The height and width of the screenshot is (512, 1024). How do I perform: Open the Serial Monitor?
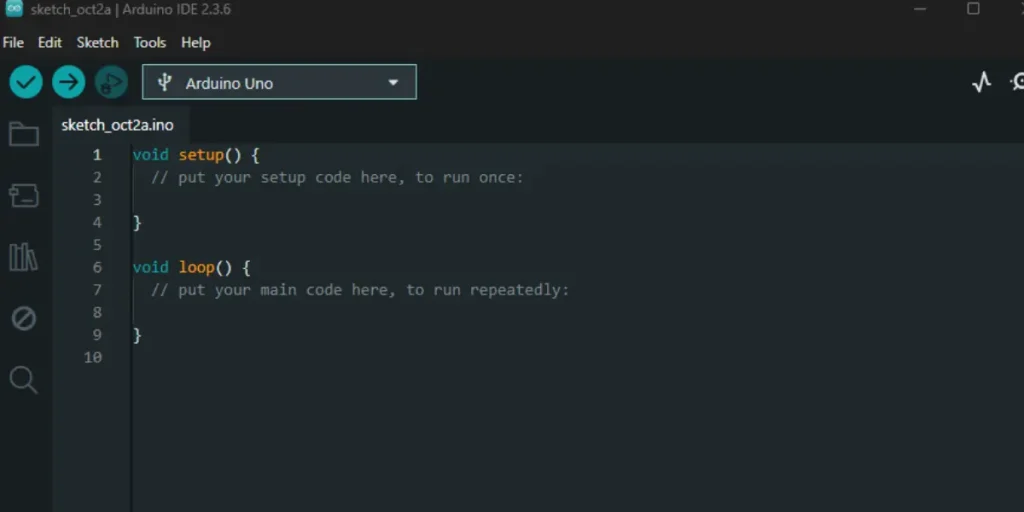1017,83
